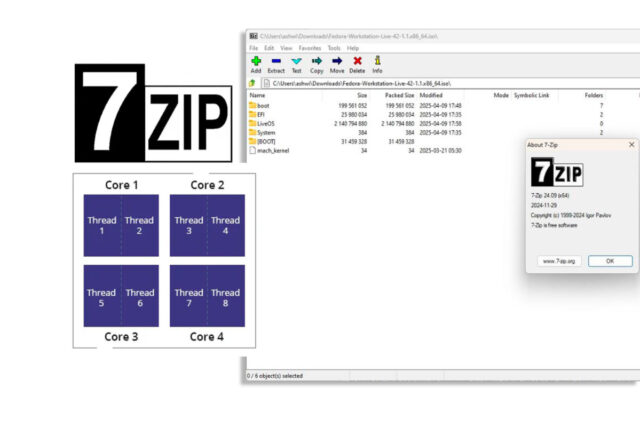Click the Copy toolbar icon
The image size is (640, 427).
(x=316, y=61)
